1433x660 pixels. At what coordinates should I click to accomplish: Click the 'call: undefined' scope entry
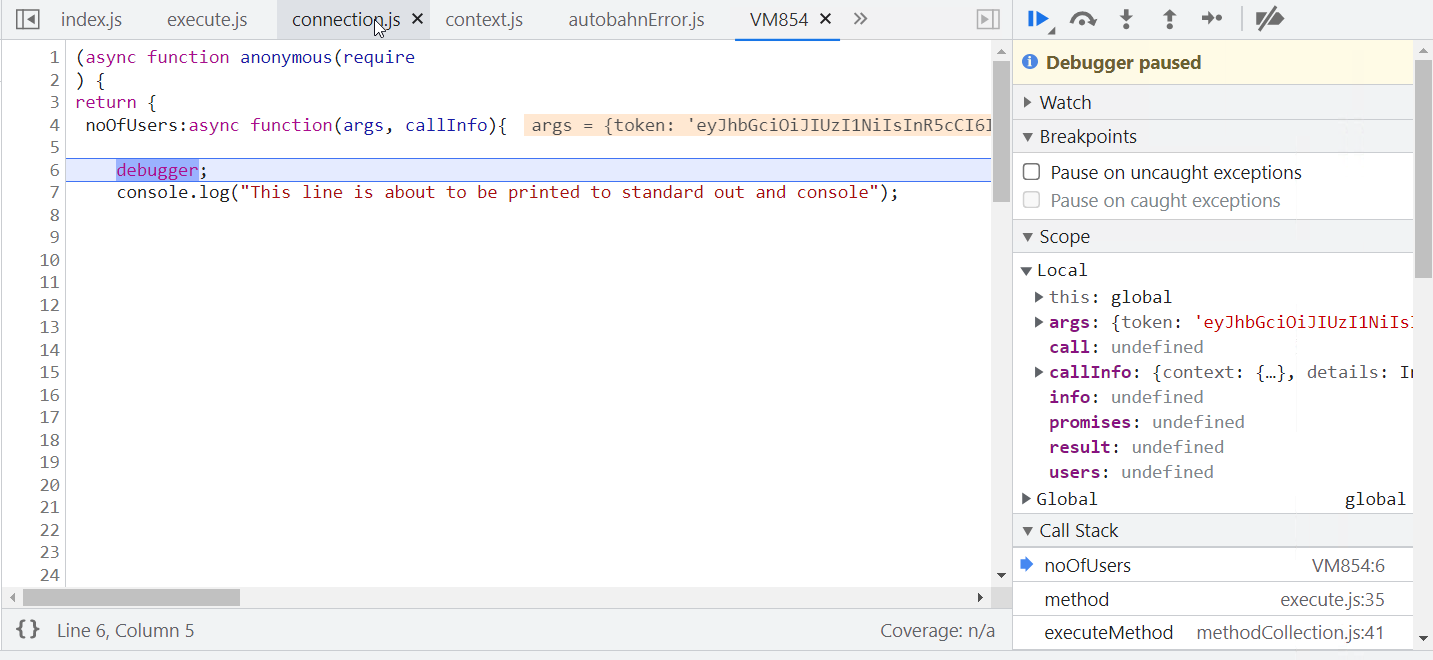click(1126, 347)
